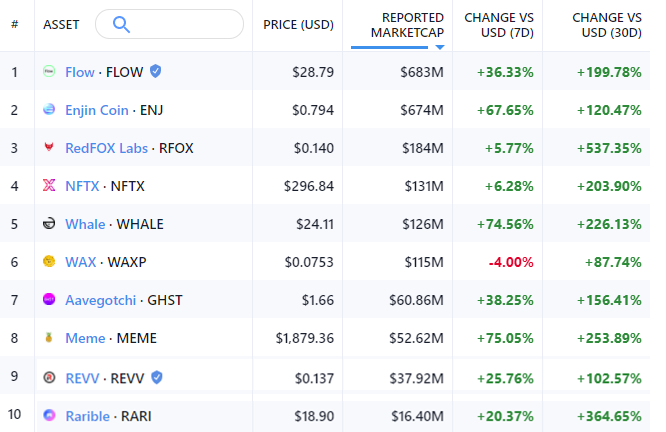Focus the asset search input field

tap(169, 24)
